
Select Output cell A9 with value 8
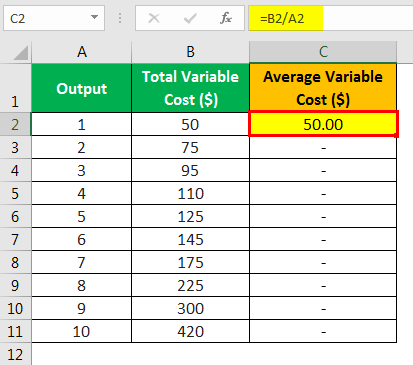[82, 285]
